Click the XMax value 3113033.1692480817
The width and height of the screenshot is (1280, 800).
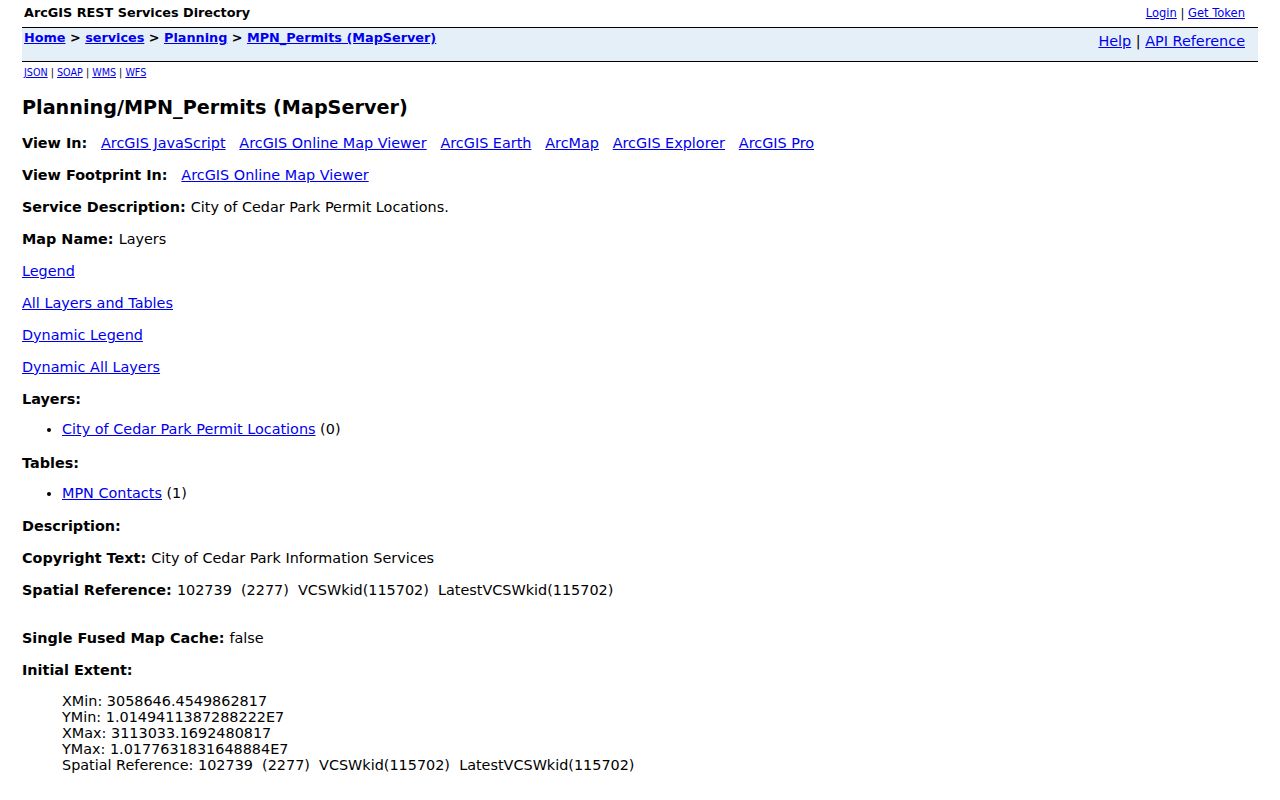(191, 733)
